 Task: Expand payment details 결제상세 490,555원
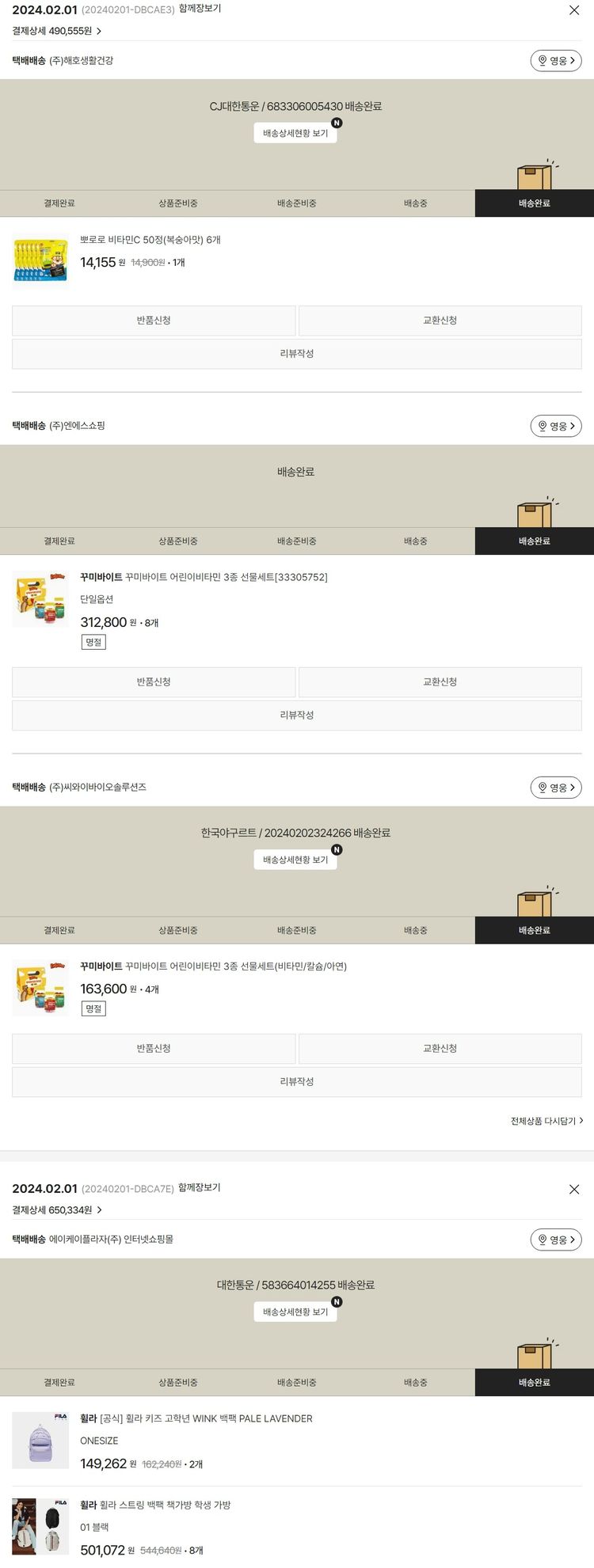pos(57,31)
